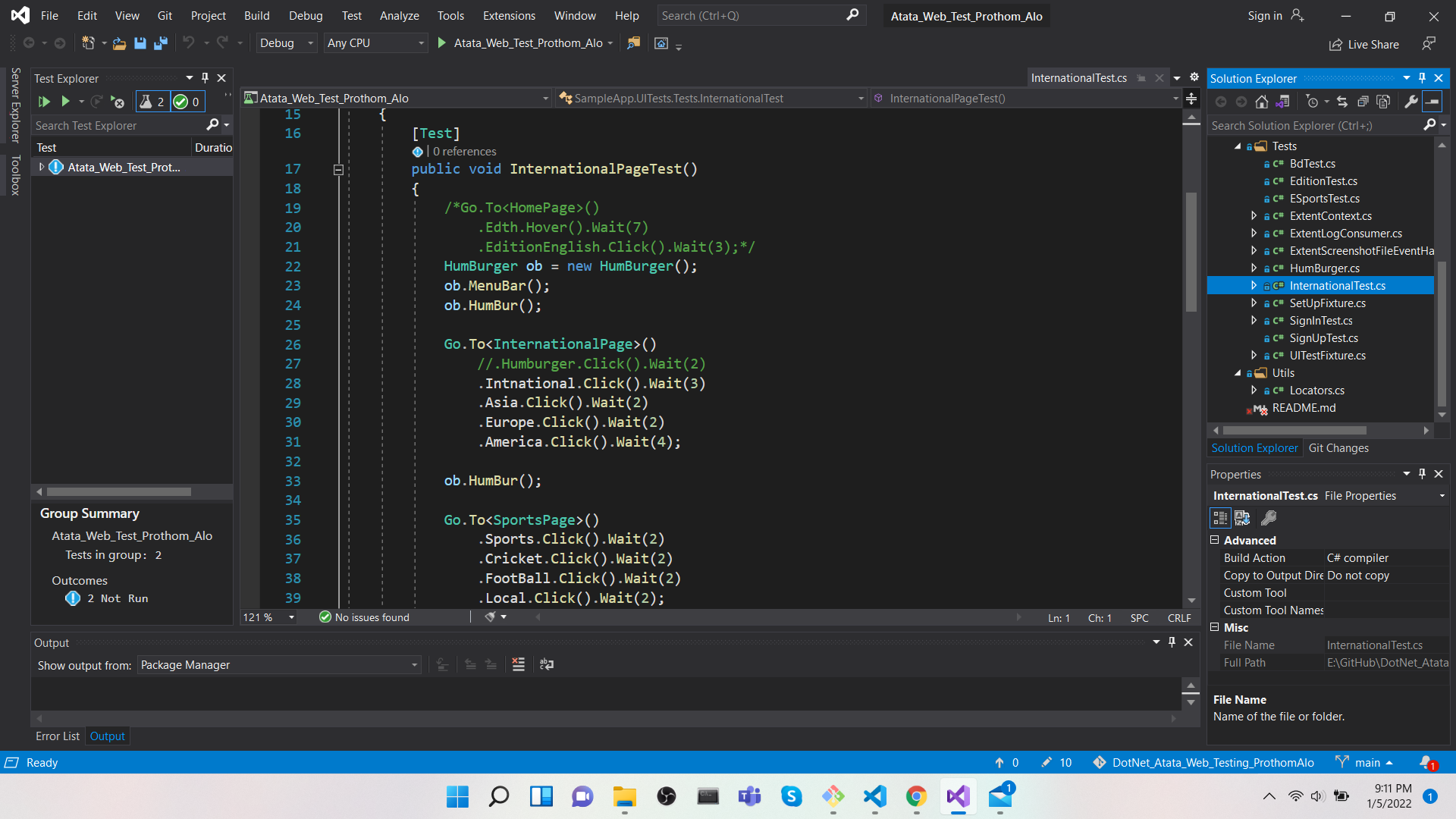This screenshot has height=819, width=1456.
Task: Click the Run All Tests icon
Action: pyautogui.click(x=44, y=101)
